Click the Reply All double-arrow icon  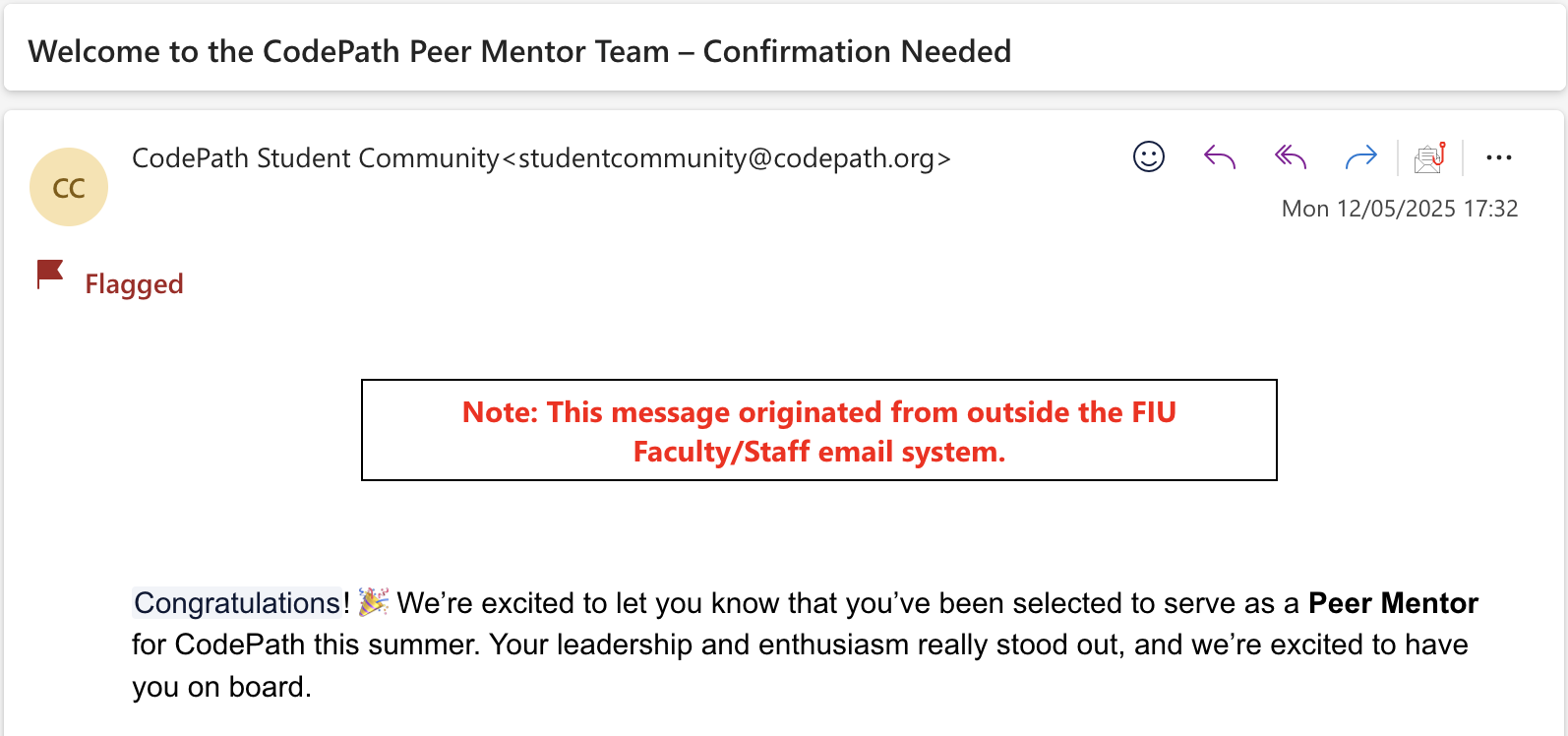click(x=1291, y=157)
